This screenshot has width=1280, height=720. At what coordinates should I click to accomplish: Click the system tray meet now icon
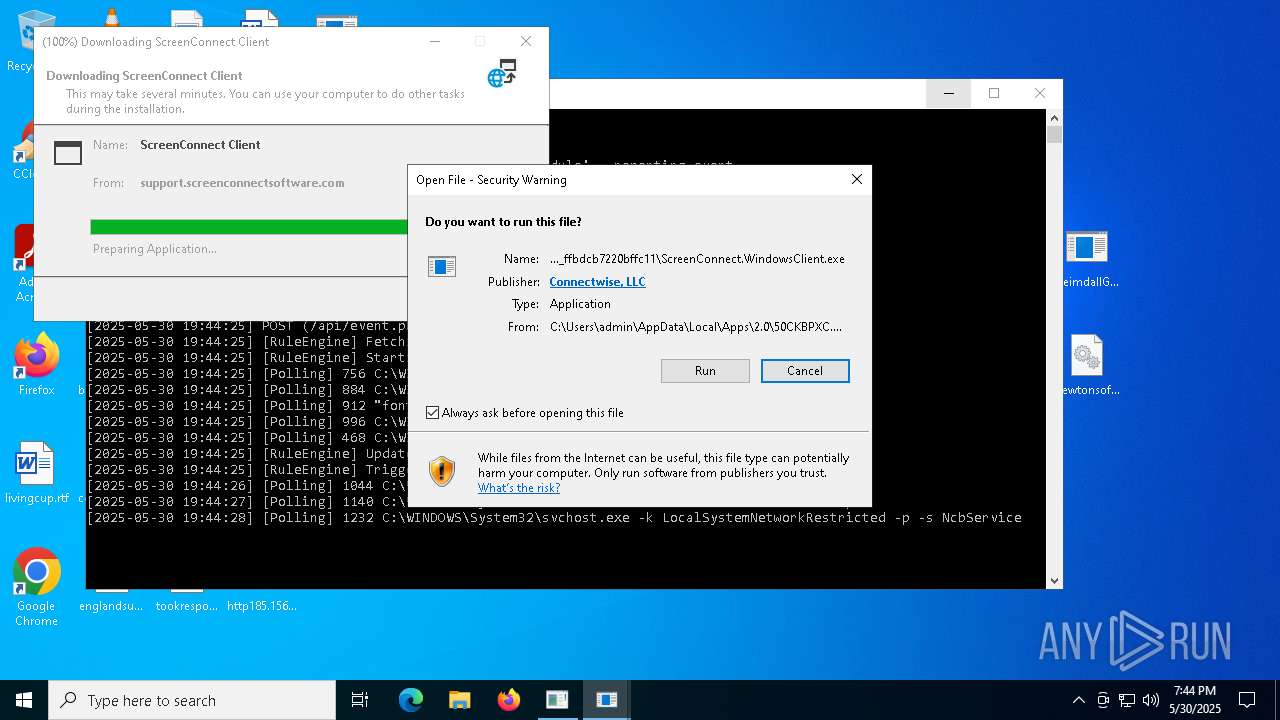1103,700
